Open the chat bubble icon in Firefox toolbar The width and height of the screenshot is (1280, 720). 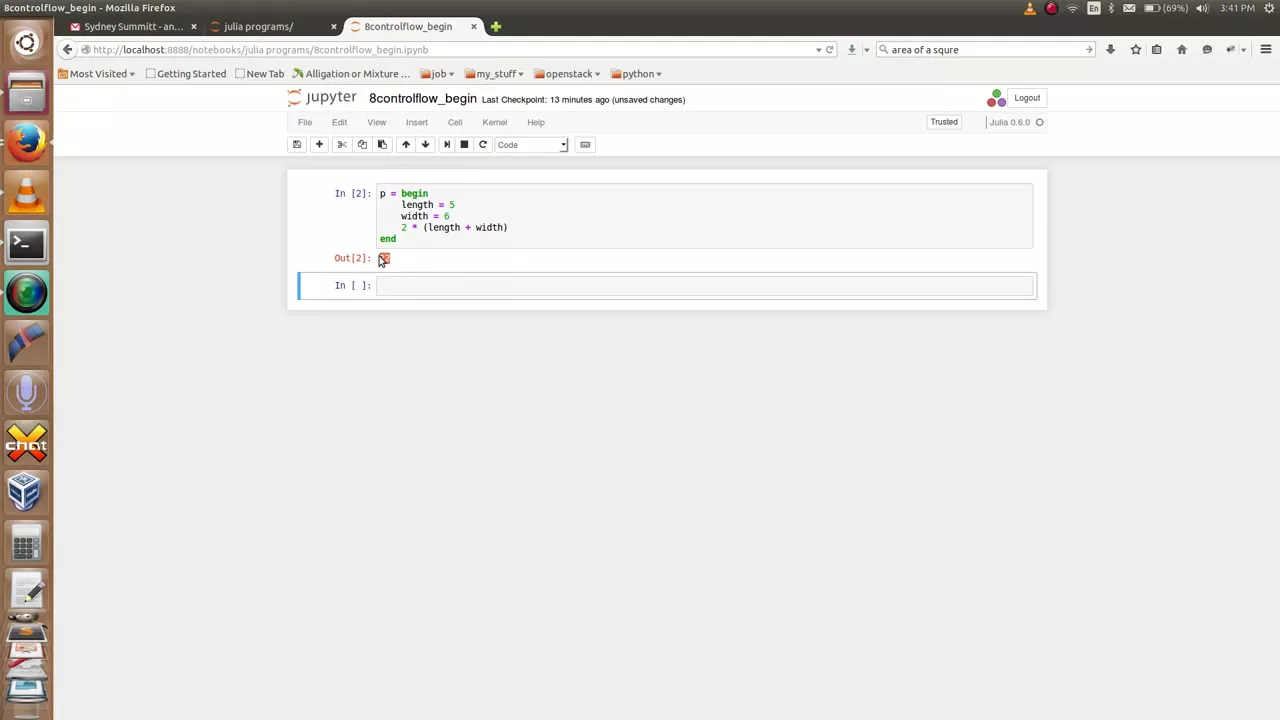click(x=1207, y=49)
